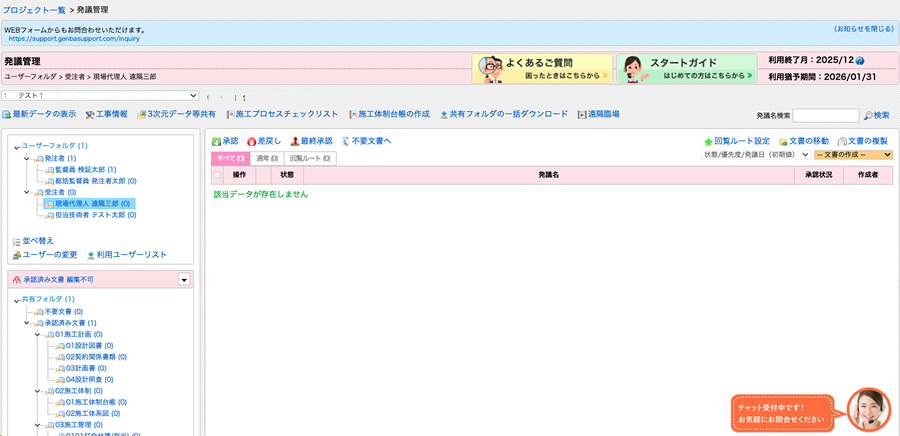The width and height of the screenshot is (900, 436).
Task: Open the テスト project selector dropdown
Action: pos(100,96)
